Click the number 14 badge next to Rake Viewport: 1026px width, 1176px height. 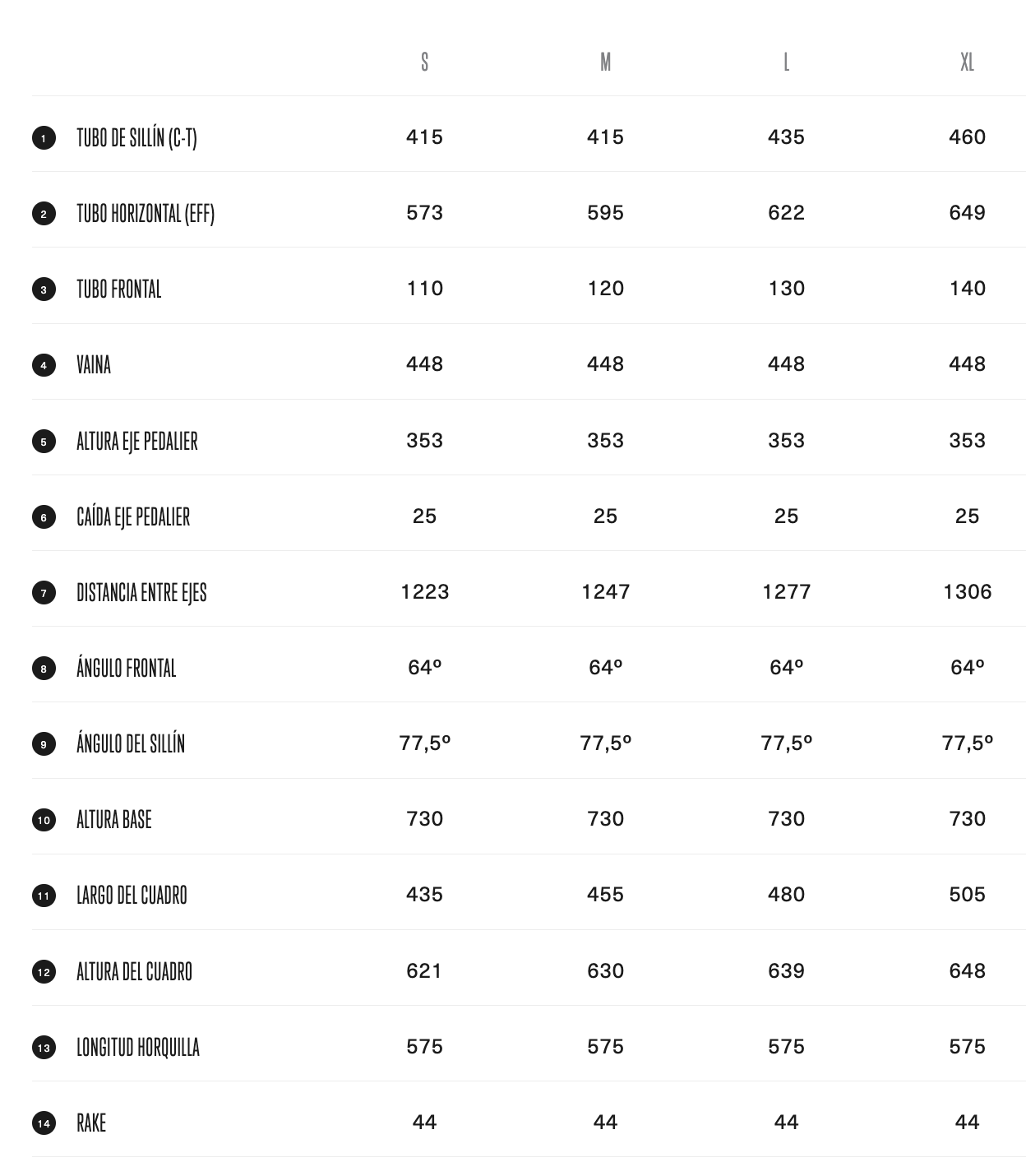tap(44, 1123)
